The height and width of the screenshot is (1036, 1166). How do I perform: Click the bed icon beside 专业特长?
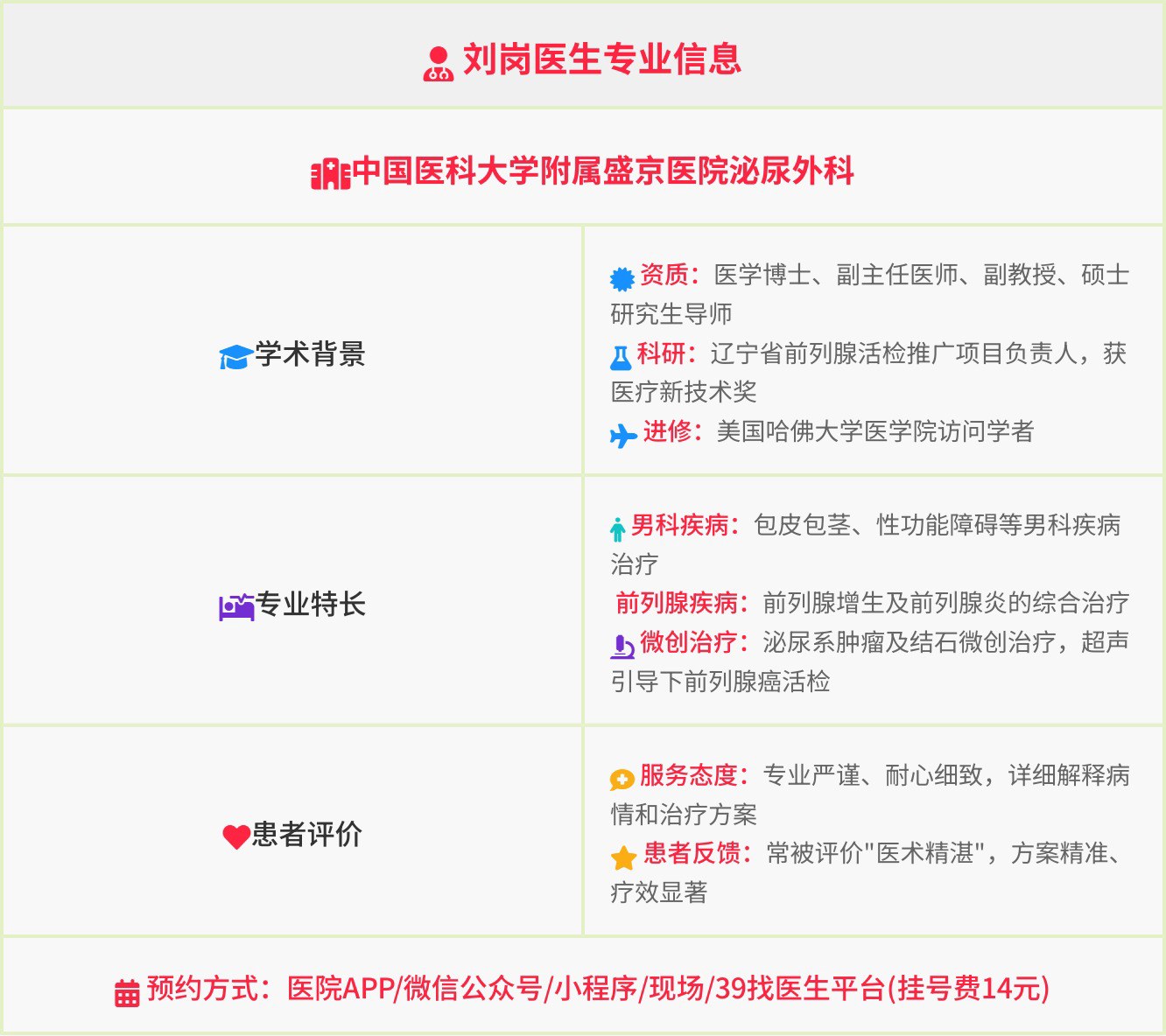[x=236, y=607]
